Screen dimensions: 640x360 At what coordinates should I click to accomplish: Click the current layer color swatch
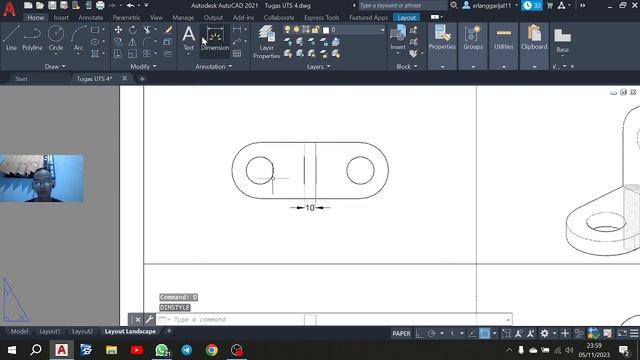(x=326, y=30)
